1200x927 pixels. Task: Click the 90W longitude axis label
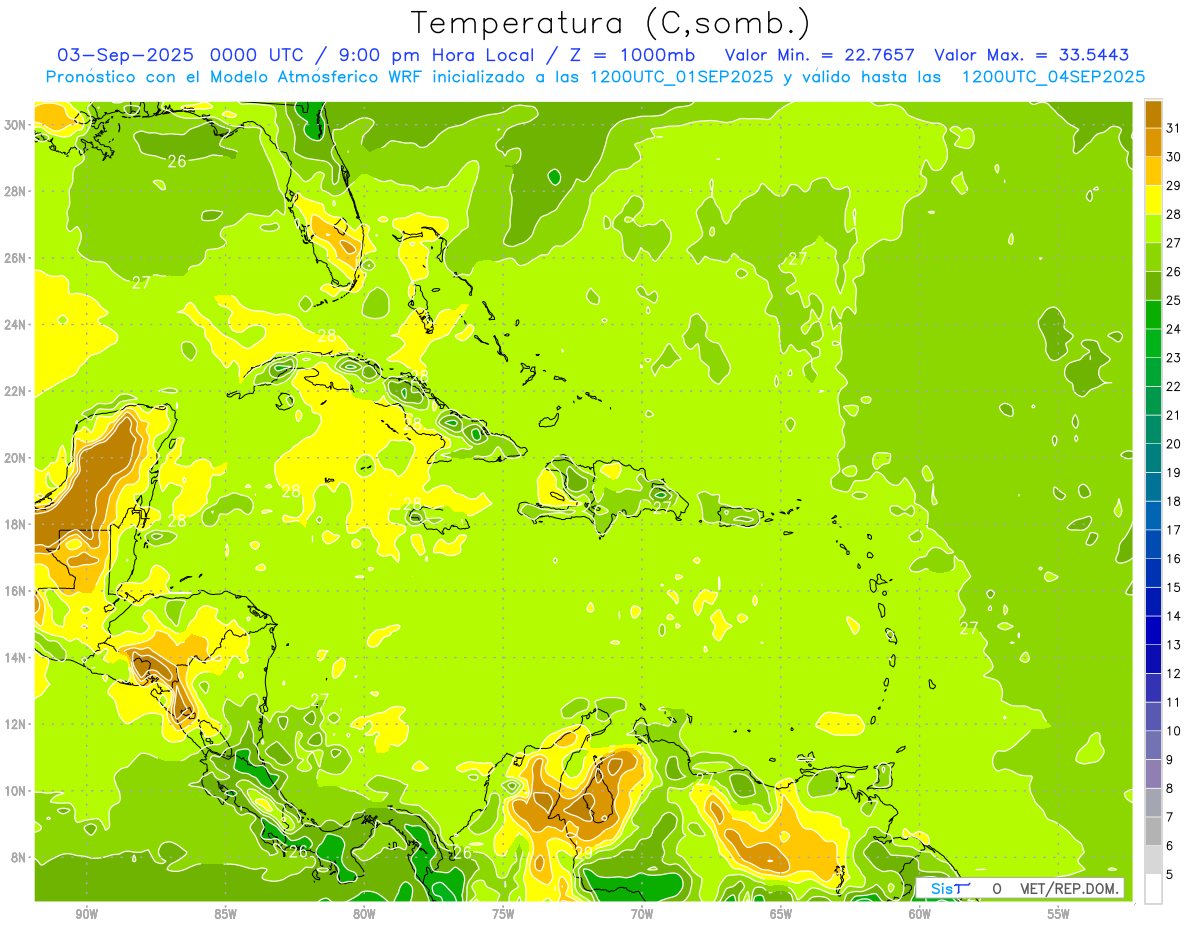click(87, 914)
